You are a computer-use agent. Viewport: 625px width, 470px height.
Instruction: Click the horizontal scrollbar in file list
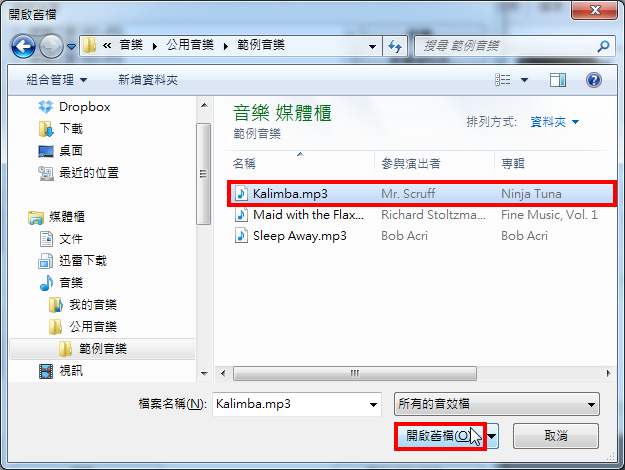pos(355,374)
